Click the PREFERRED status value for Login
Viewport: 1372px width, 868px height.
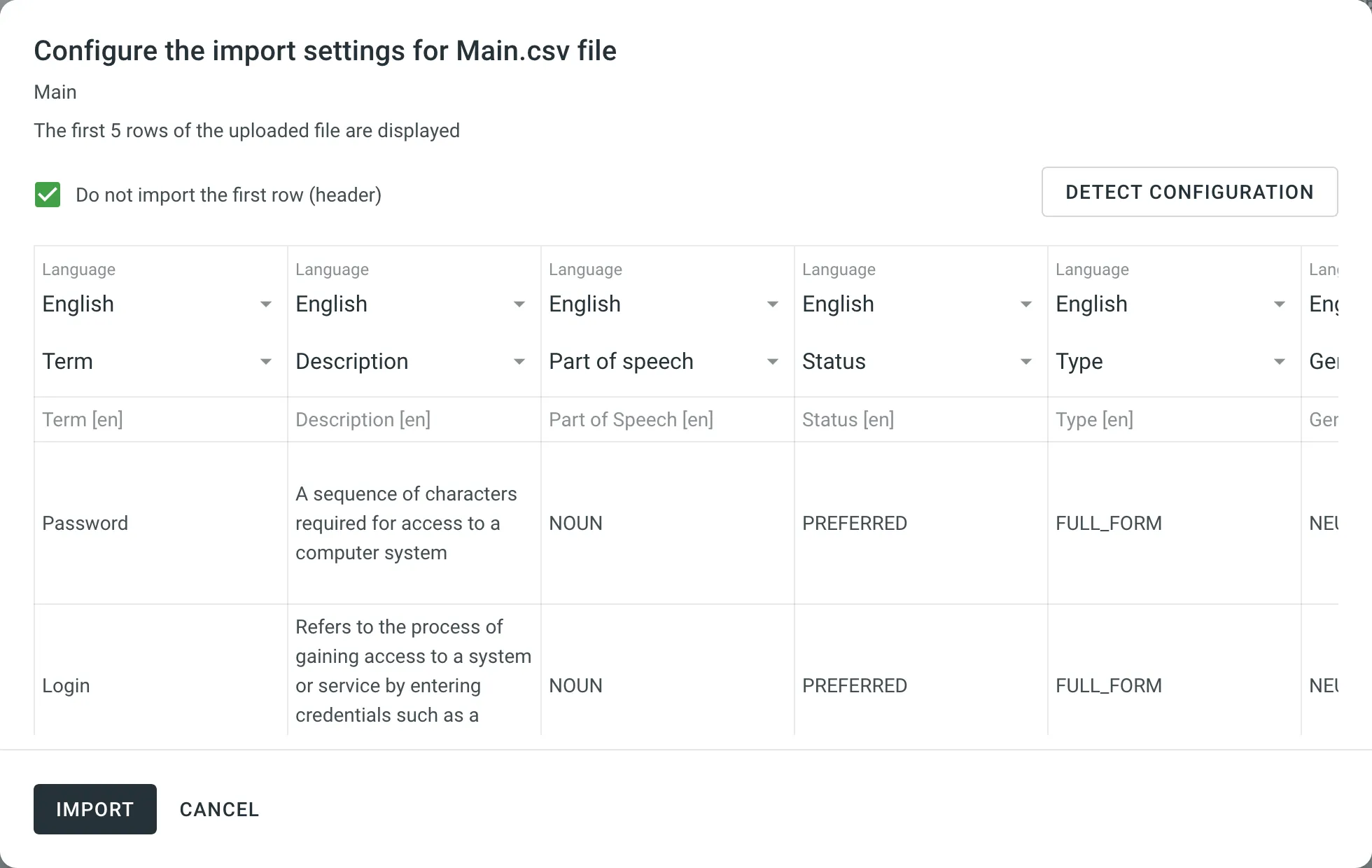click(855, 685)
